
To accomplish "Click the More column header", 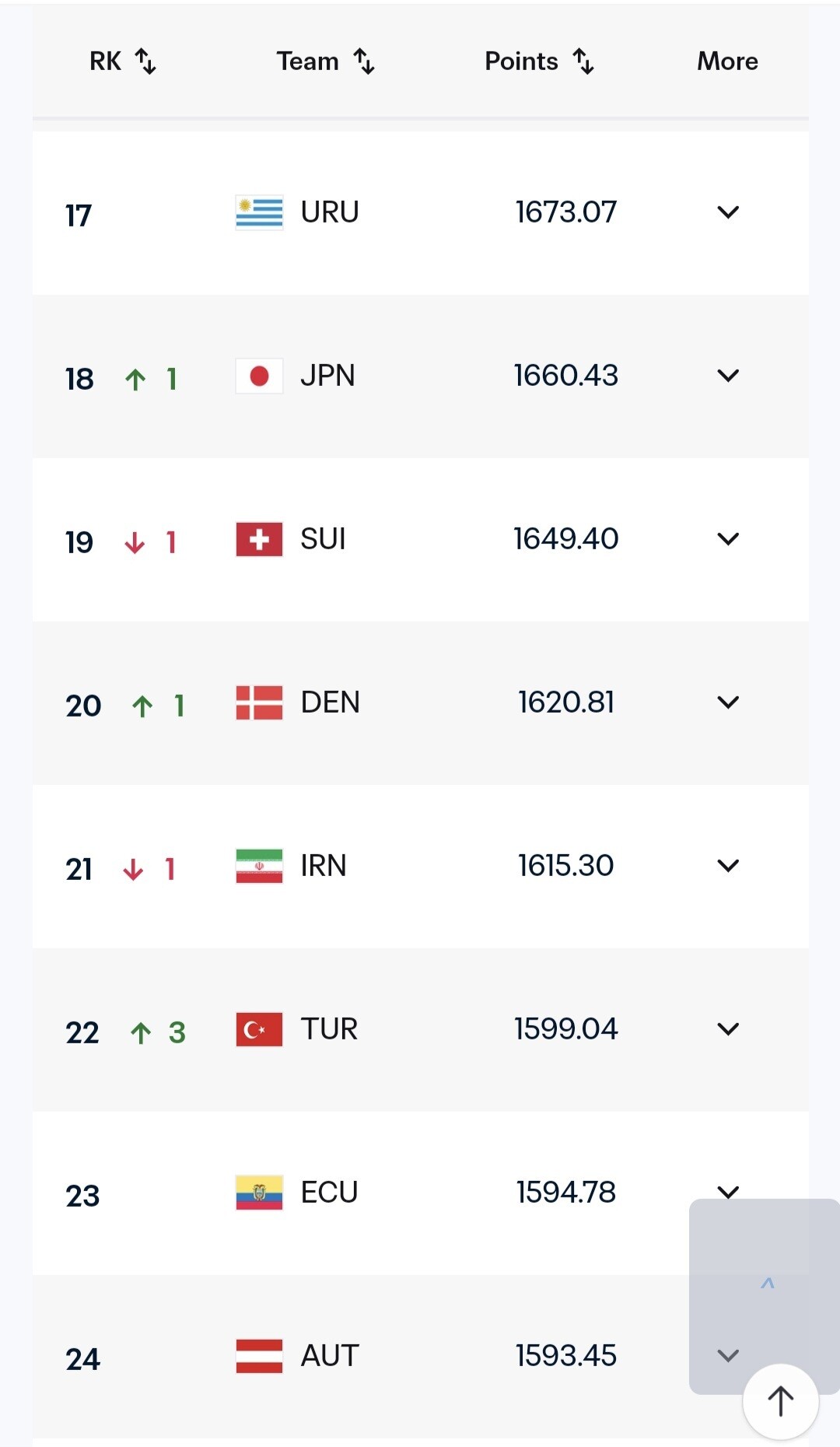I will (727, 61).
